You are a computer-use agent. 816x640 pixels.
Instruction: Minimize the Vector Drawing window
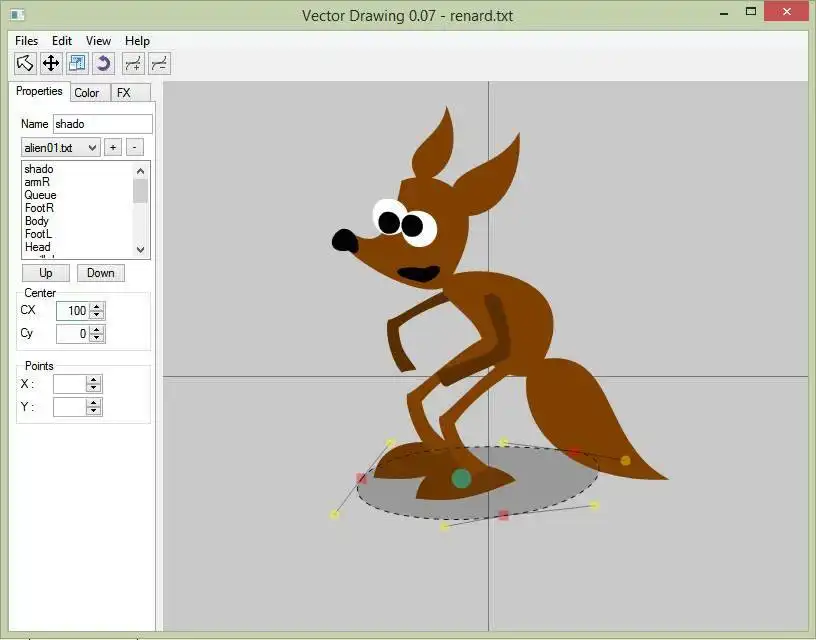click(x=723, y=12)
